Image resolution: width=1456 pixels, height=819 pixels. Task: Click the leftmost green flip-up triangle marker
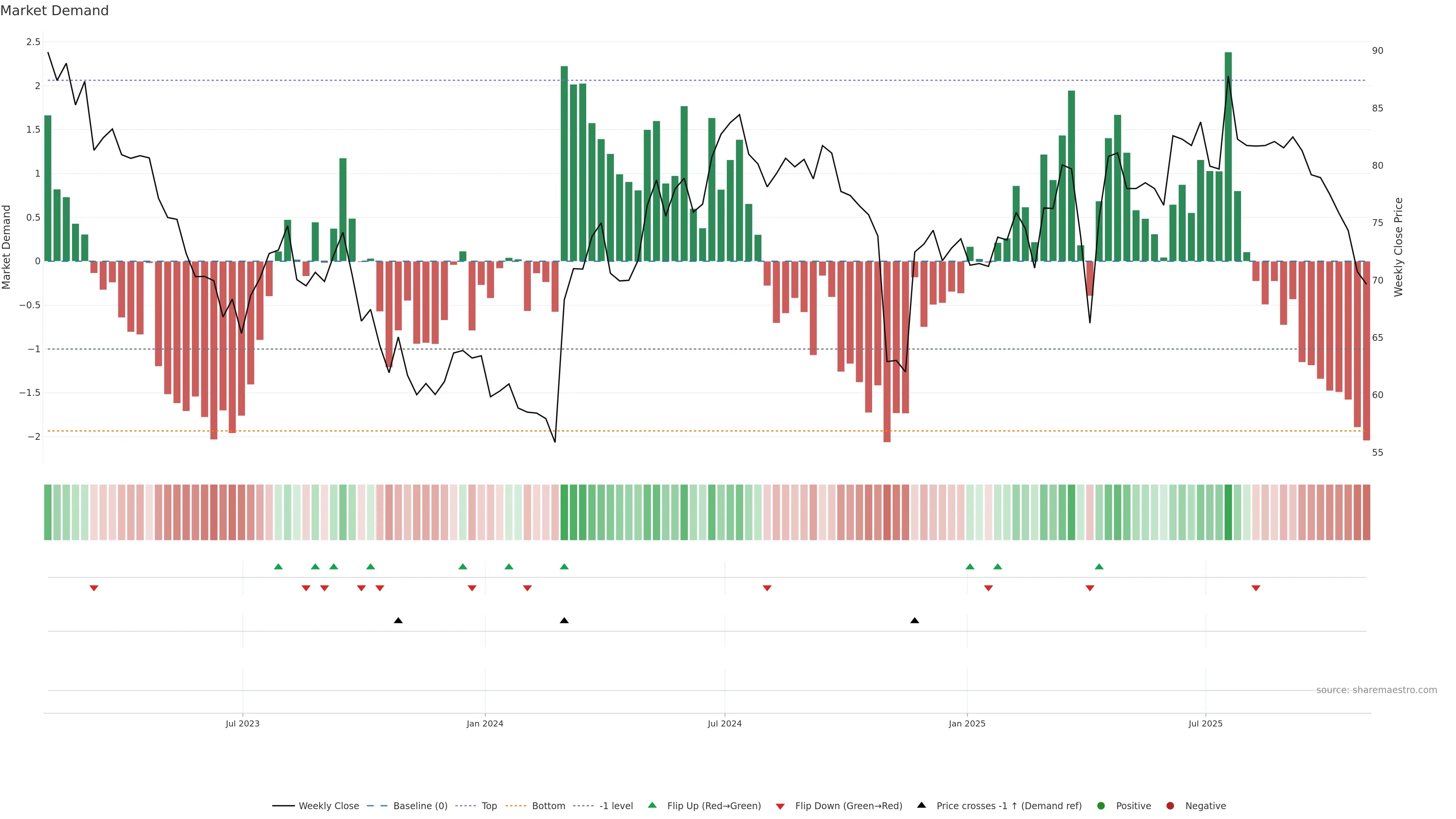click(x=278, y=566)
